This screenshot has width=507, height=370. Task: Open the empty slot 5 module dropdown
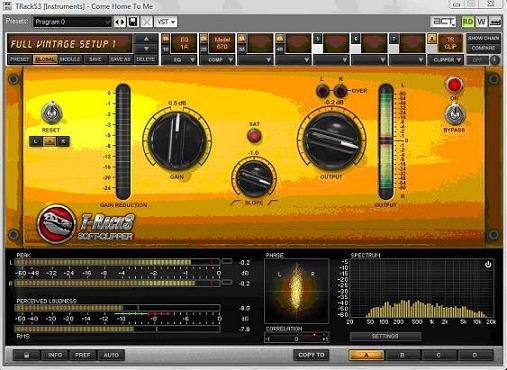tap(331, 60)
